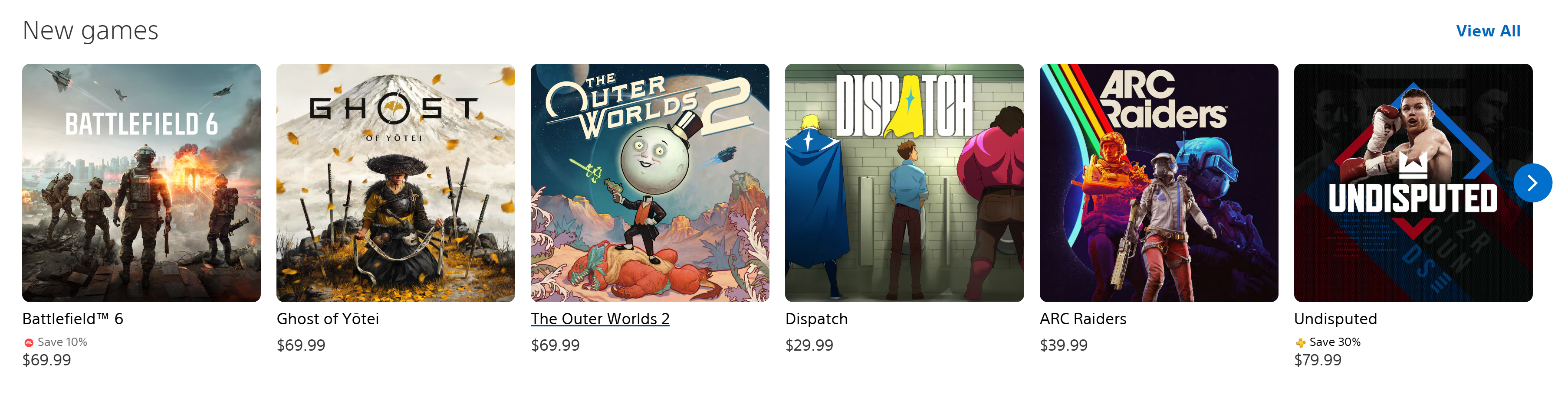Open View All new games
Screen dimensions: 1568x394
(1488, 31)
